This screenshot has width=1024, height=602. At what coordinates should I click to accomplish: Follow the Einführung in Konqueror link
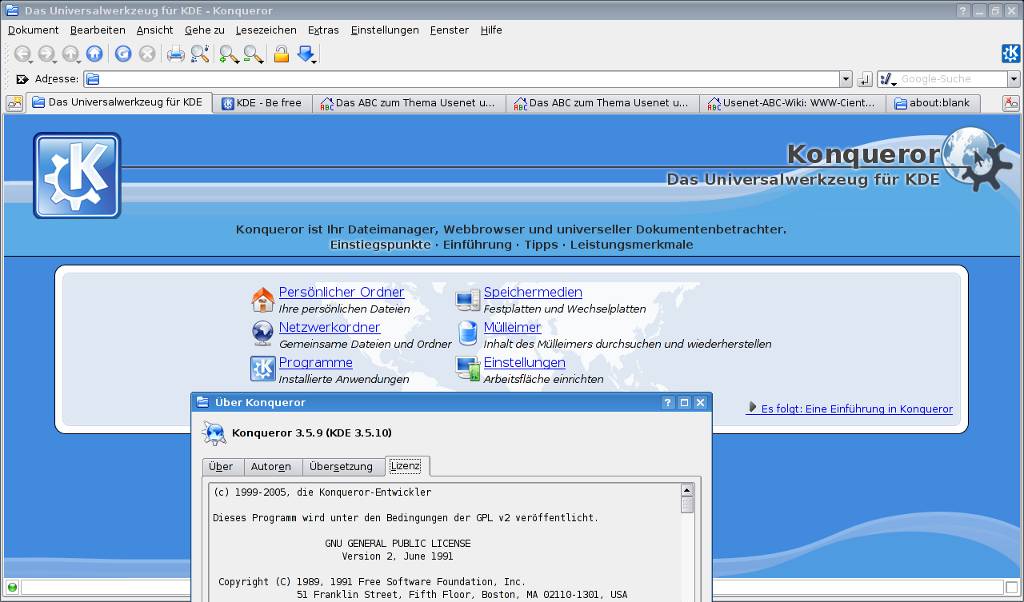point(856,409)
